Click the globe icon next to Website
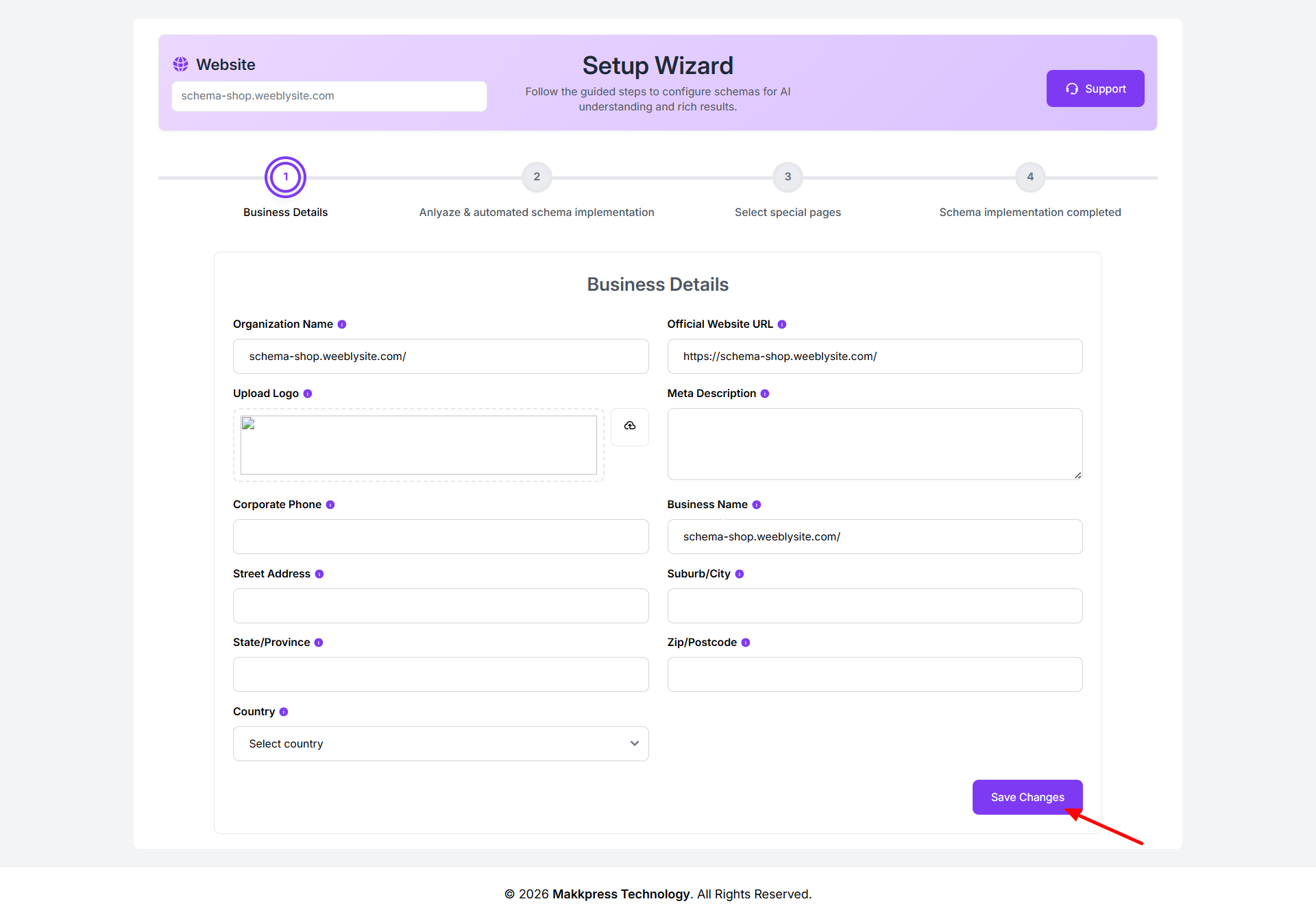Viewport: 1316px width, 921px height. [x=180, y=64]
